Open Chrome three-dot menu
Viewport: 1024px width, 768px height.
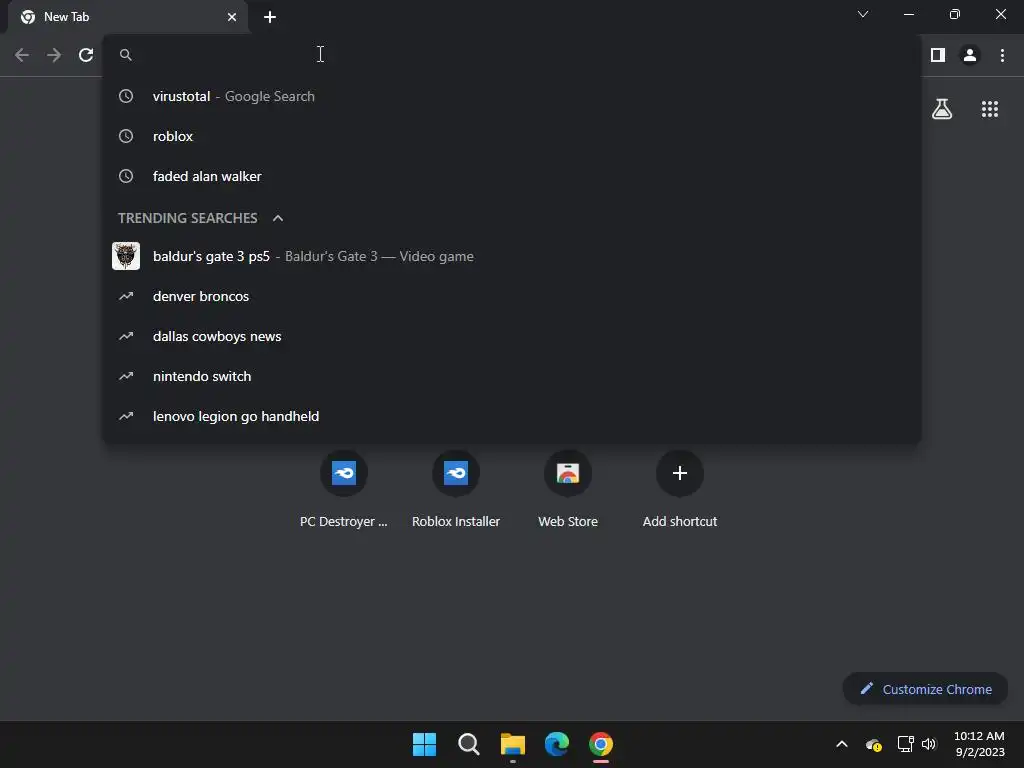coord(1002,55)
